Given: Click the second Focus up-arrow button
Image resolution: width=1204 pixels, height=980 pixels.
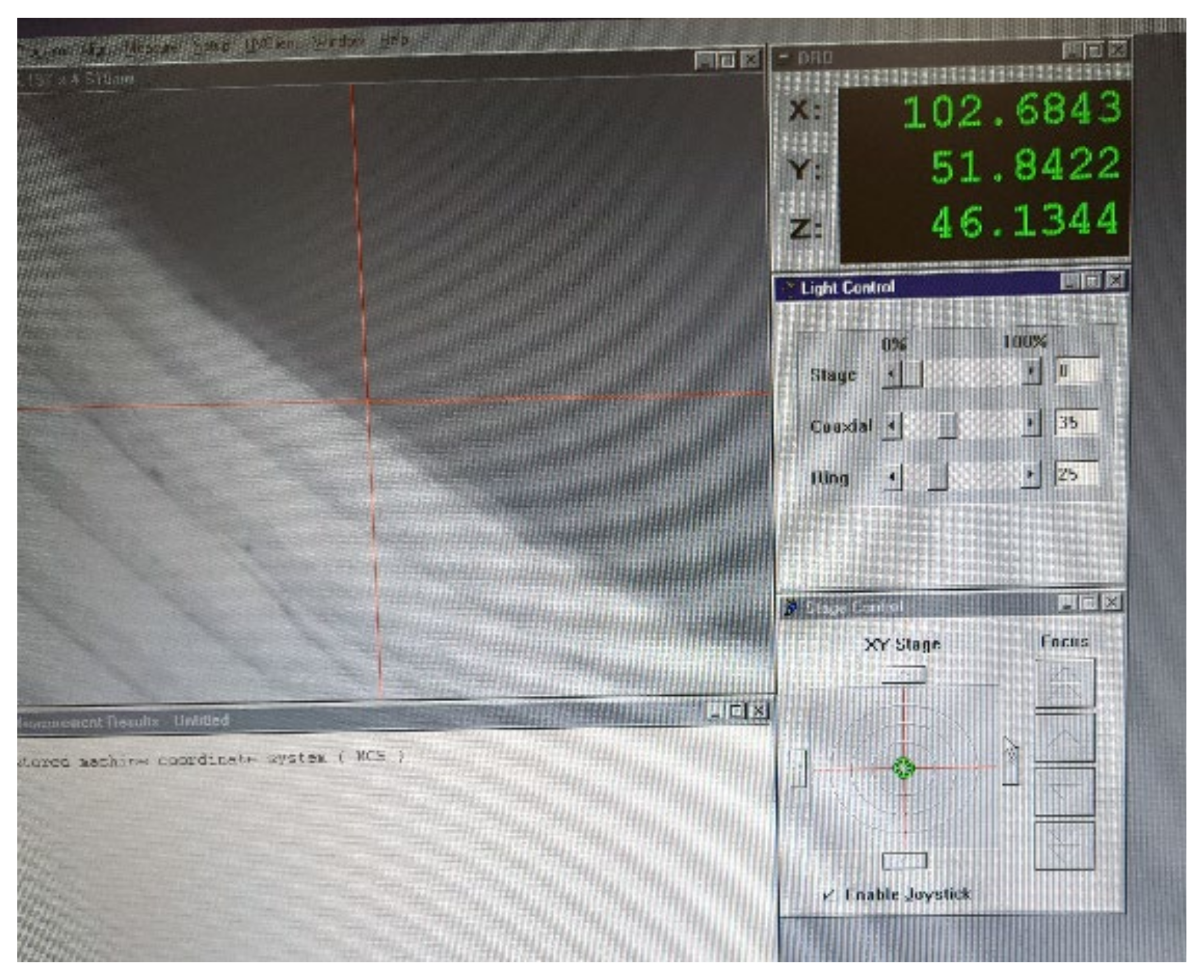Looking at the screenshot, I should tap(1065, 737).
